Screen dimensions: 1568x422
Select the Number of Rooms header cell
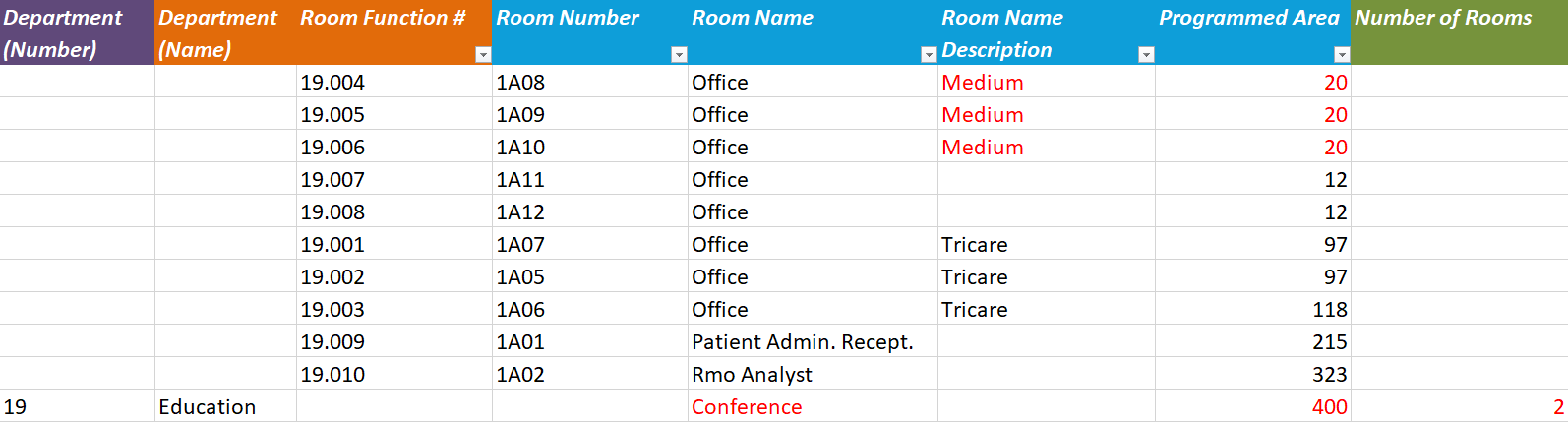[x=1459, y=32]
